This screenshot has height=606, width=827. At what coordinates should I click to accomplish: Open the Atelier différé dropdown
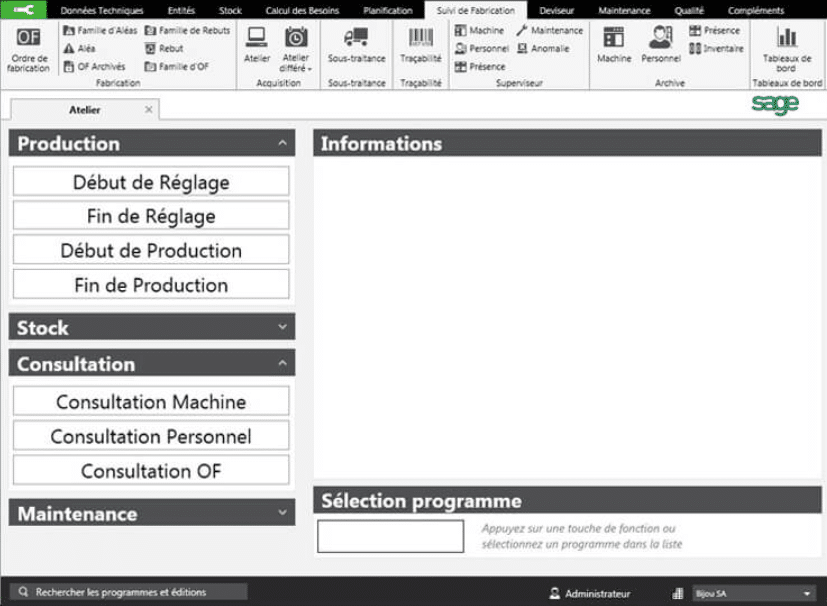pyautogui.click(x=296, y=48)
